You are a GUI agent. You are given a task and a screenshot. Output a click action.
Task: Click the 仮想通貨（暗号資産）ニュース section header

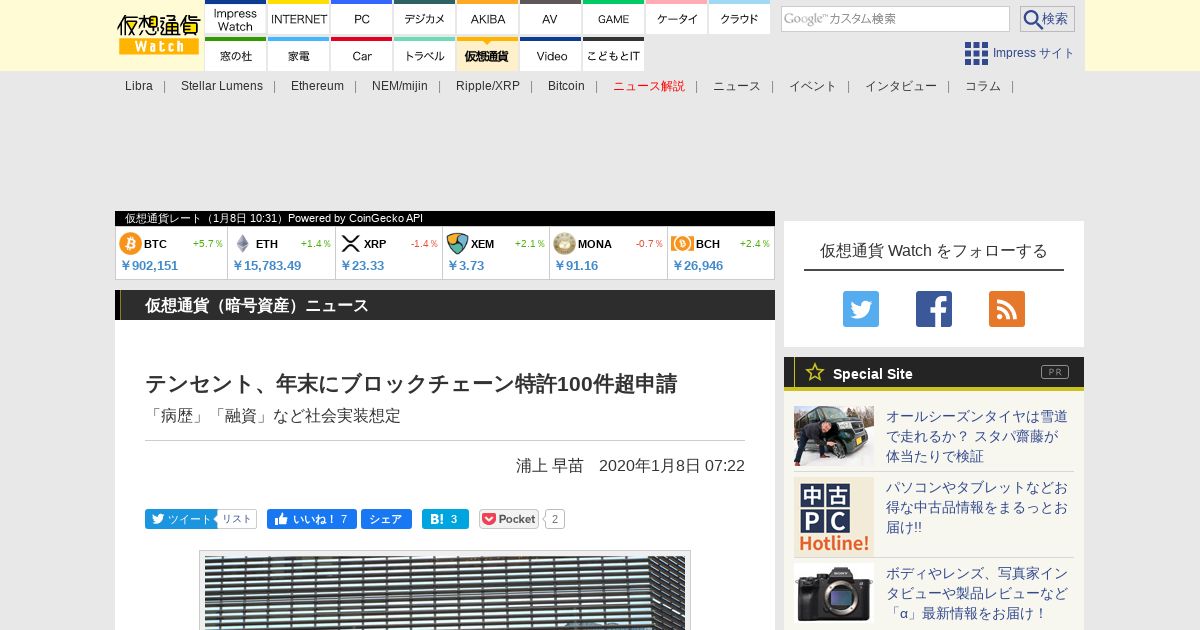tap(445, 305)
